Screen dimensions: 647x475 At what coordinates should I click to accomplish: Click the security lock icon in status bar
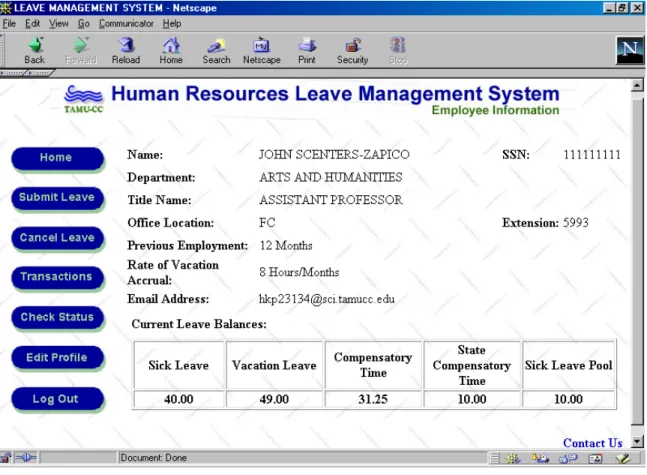click(x=6, y=458)
